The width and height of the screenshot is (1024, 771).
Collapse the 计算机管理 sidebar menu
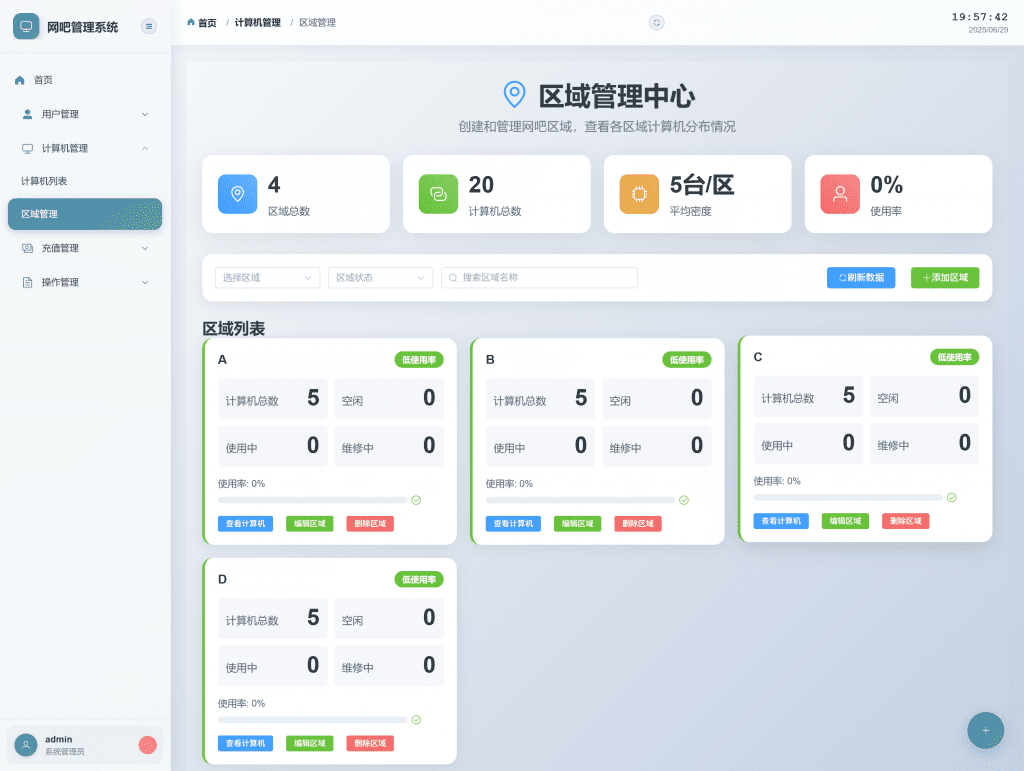click(x=85, y=148)
